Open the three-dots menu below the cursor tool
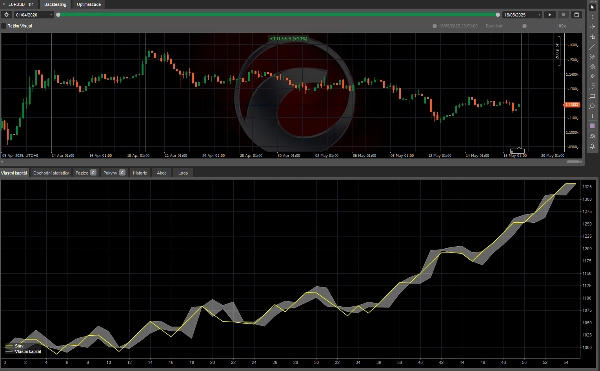This screenshot has height=371, width=600. point(592,17)
